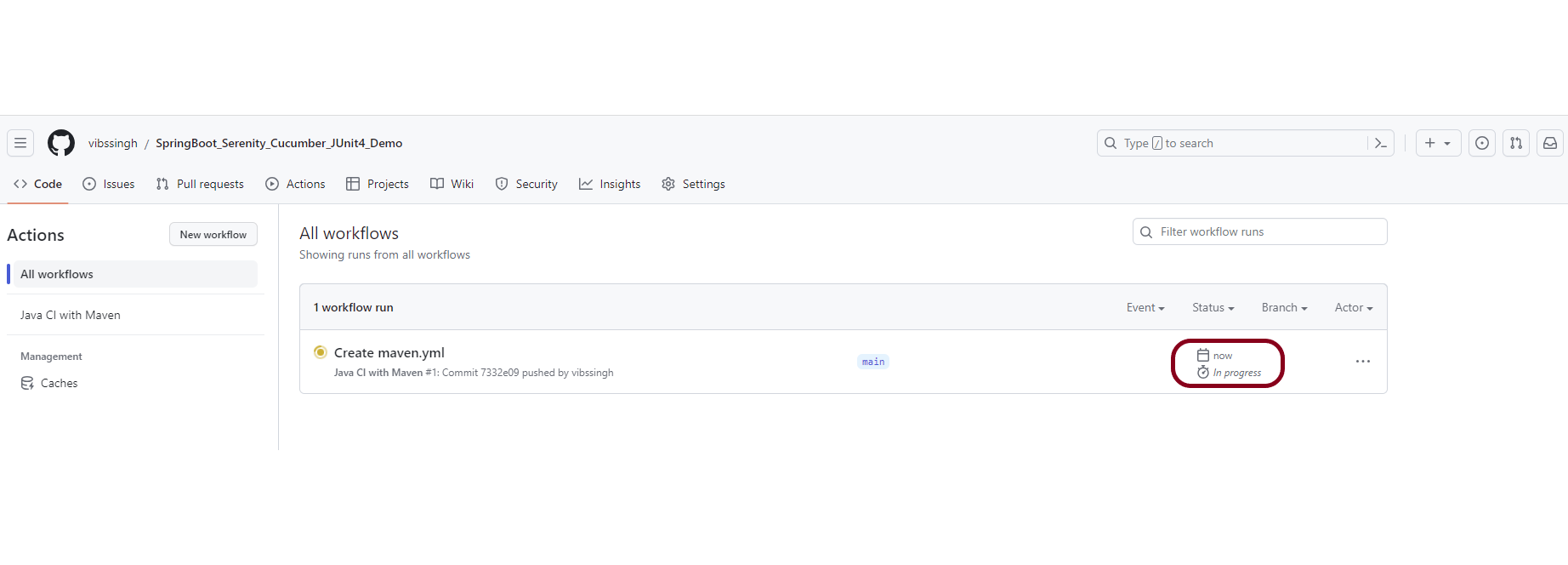The width and height of the screenshot is (1568, 565).
Task: Open the Create new plus dropdown
Action: coord(1438,143)
